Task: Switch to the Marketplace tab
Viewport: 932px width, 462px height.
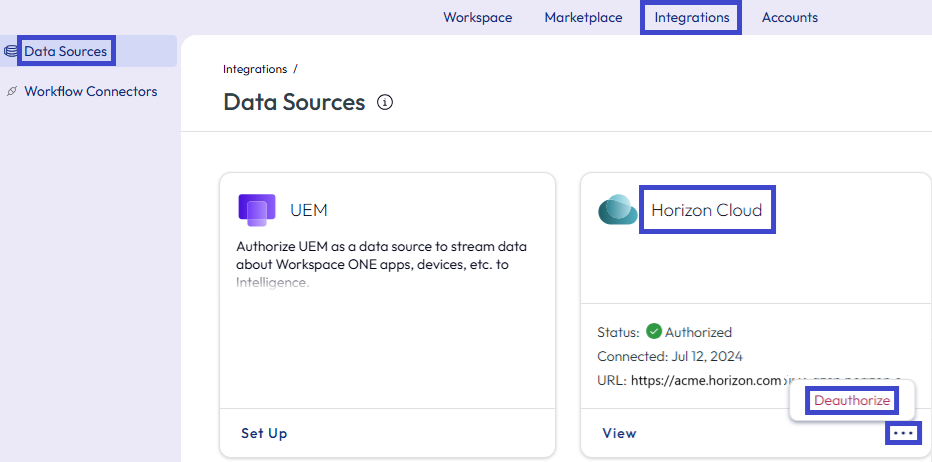Action: [583, 18]
